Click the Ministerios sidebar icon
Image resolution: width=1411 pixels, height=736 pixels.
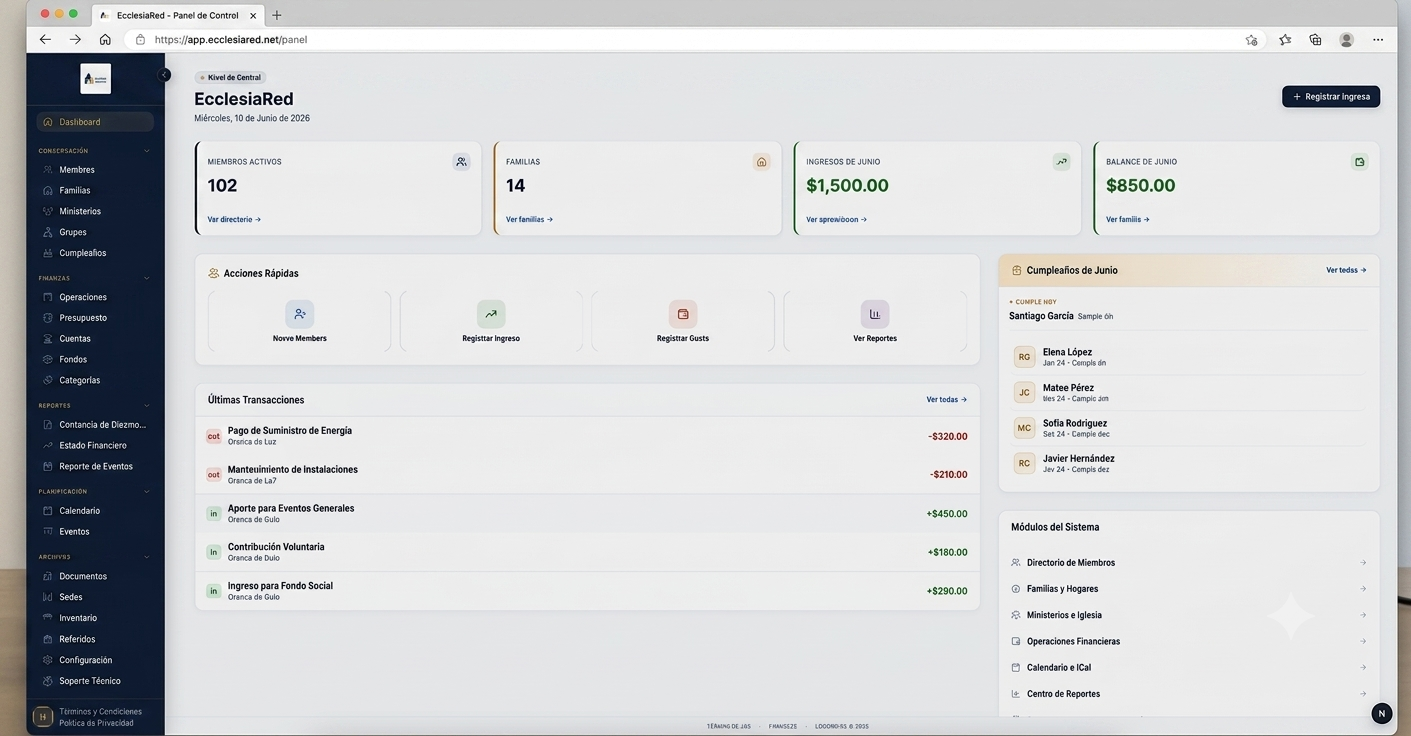point(47,211)
